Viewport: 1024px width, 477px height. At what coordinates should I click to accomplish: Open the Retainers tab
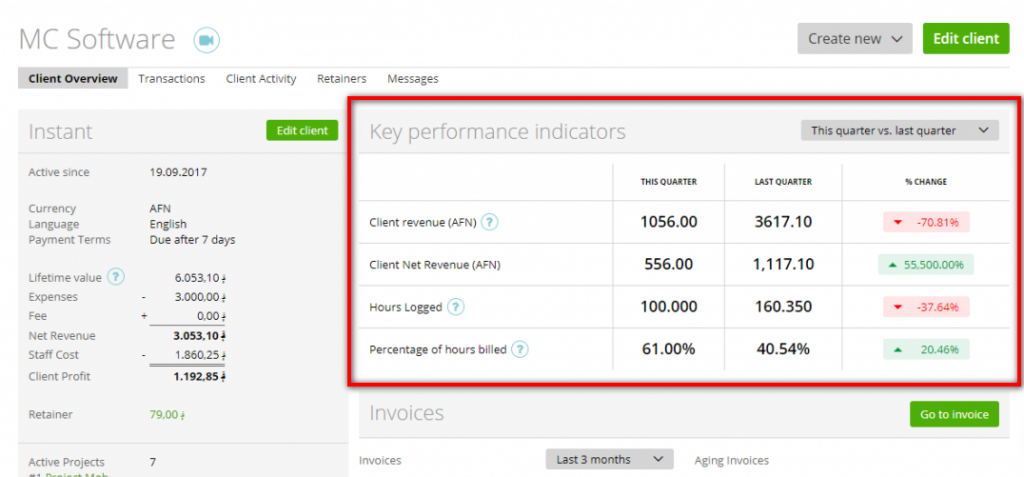point(342,78)
